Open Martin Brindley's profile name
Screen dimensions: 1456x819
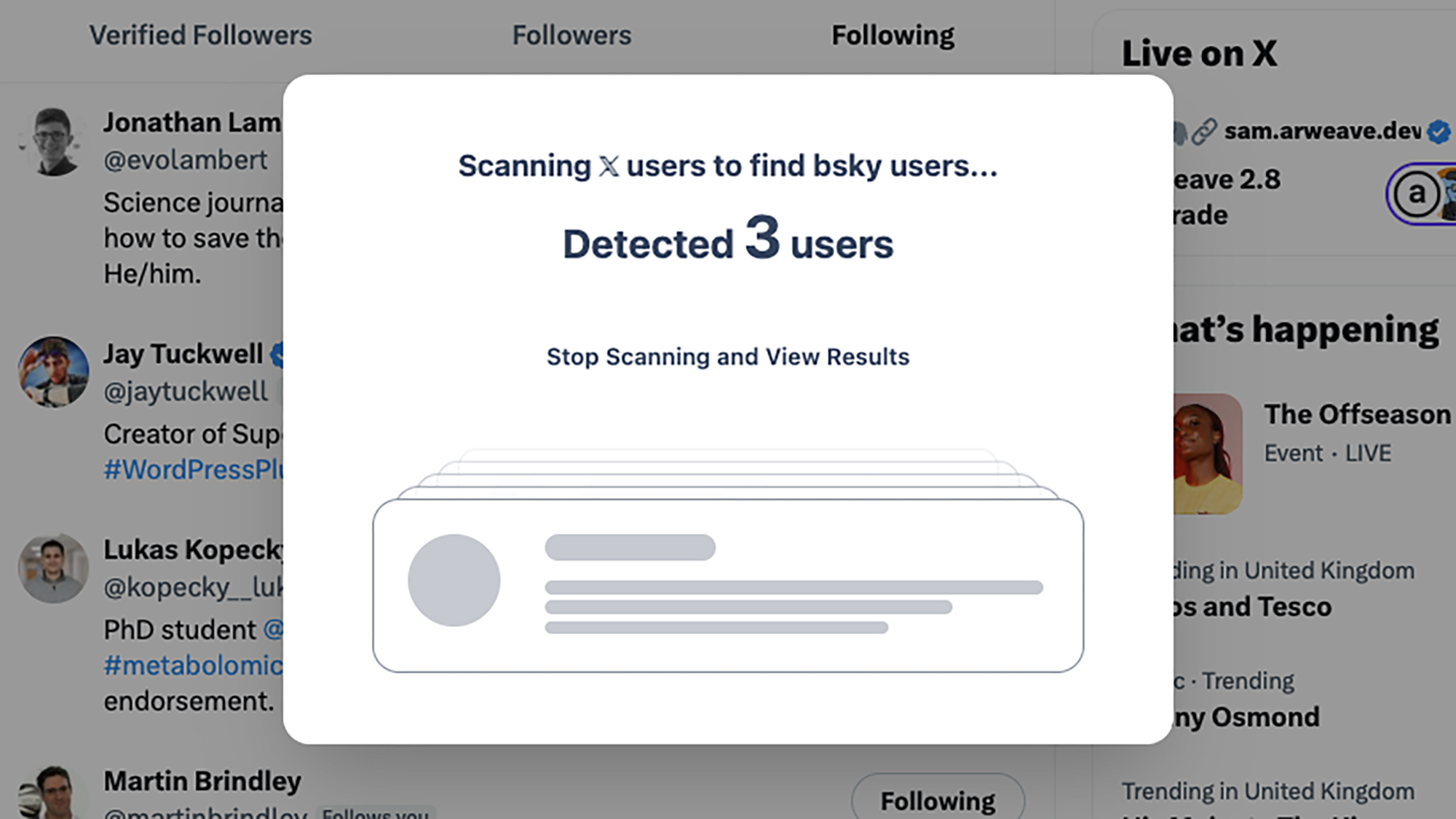(202, 781)
